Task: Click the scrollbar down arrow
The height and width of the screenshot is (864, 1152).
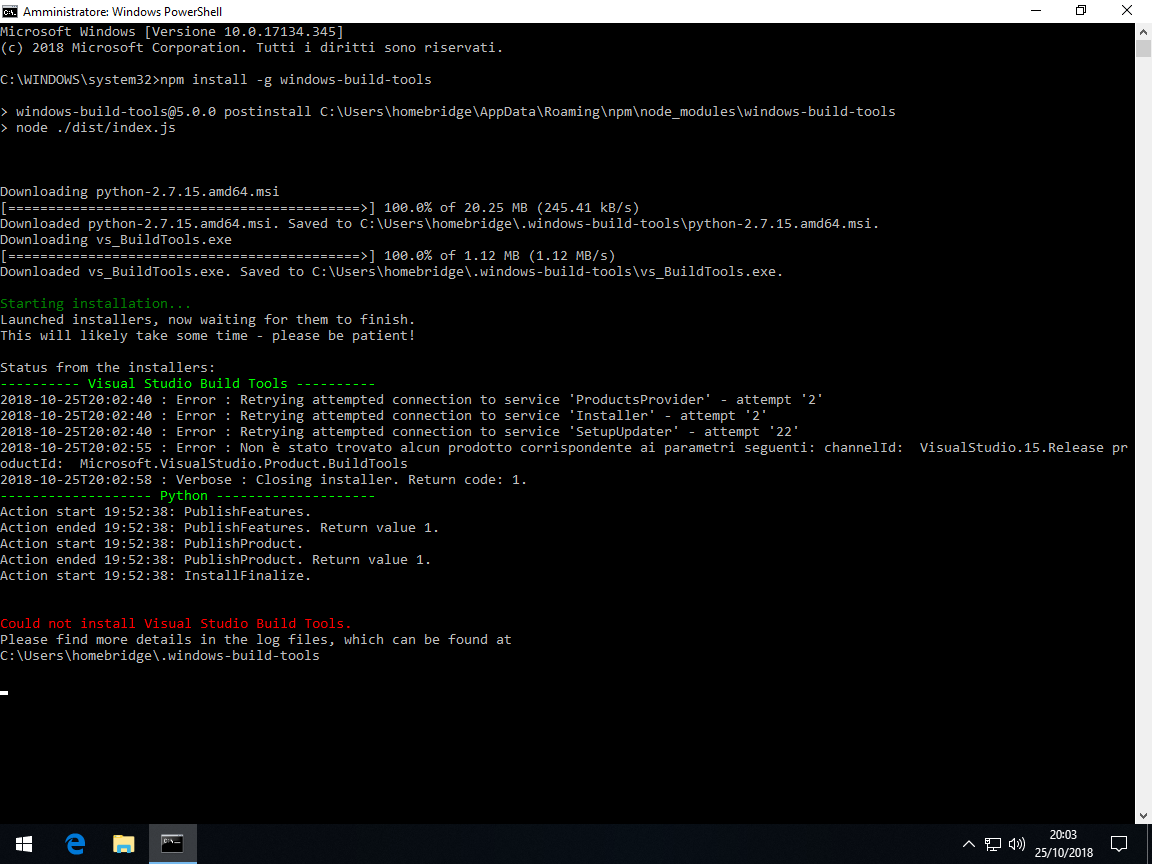Action: click(1143, 815)
